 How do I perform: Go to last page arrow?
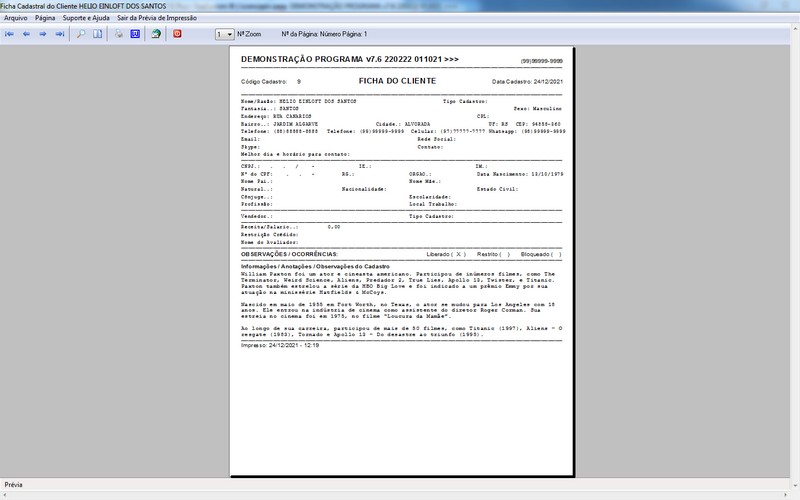click(x=60, y=34)
